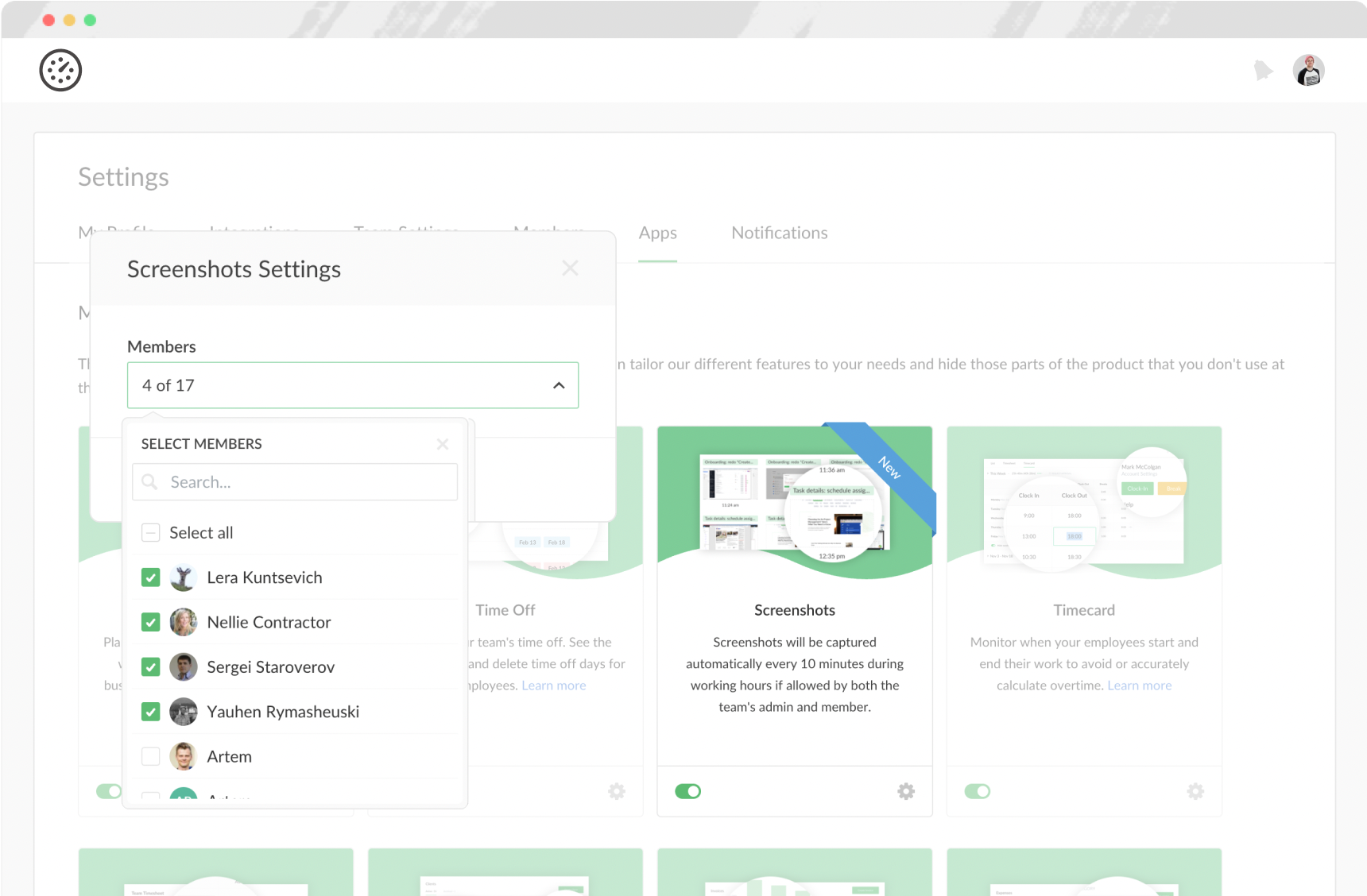The width and height of the screenshot is (1367, 896).
Task: Open Learn more link on Time Off card
Action: coord(554,686)
